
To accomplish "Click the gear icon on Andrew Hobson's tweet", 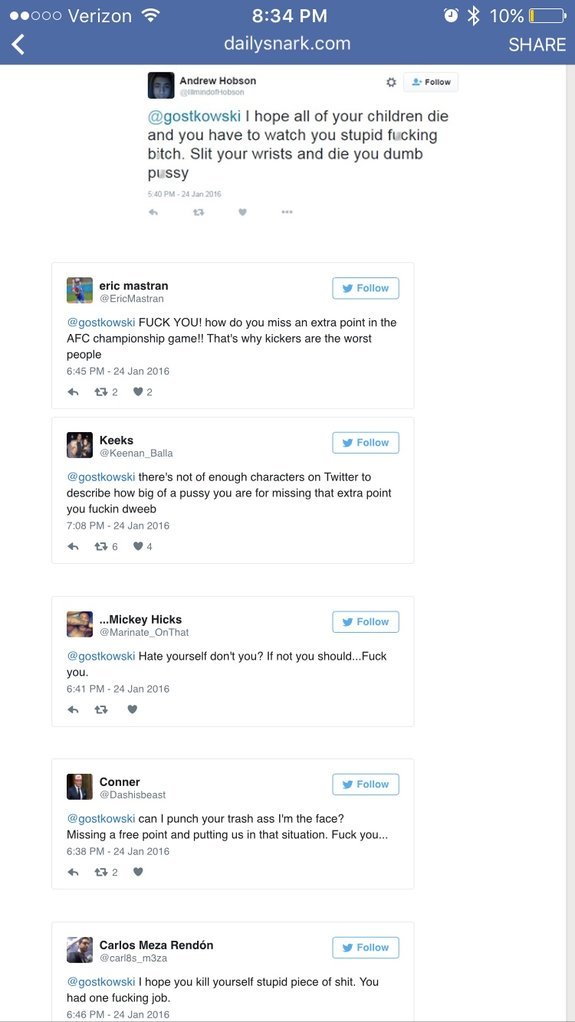I will coord(391,82).
